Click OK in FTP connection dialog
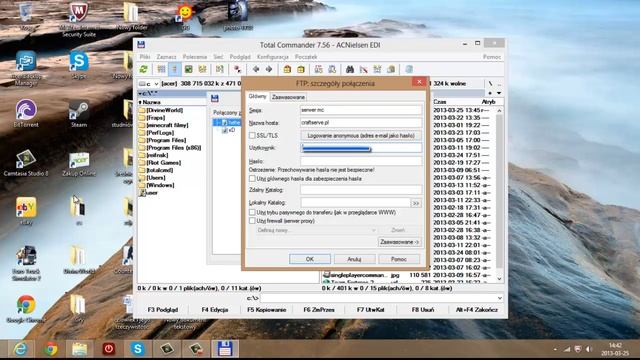 pos(310,259)
